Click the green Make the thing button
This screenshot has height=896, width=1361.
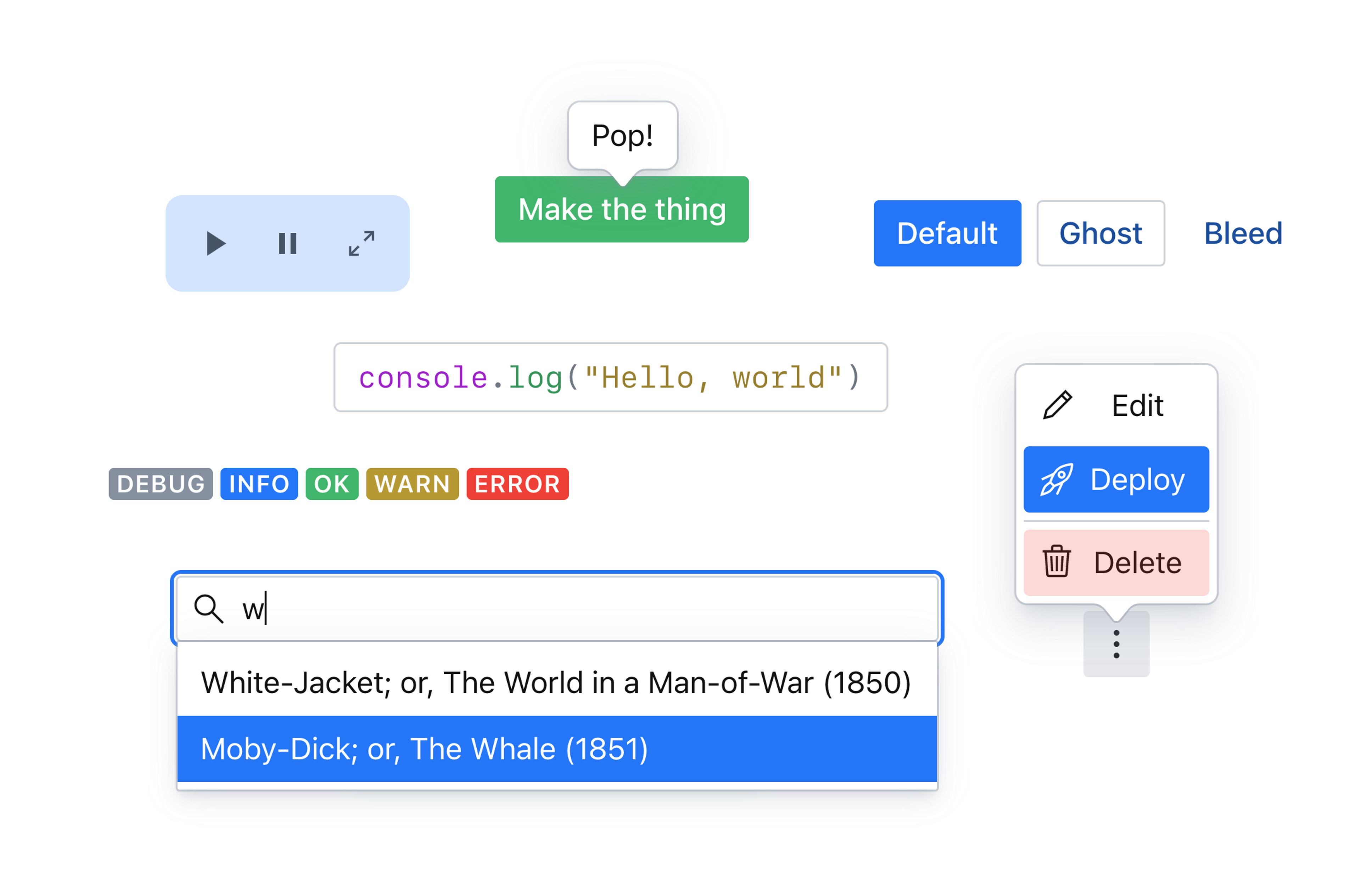pos(622,210)
